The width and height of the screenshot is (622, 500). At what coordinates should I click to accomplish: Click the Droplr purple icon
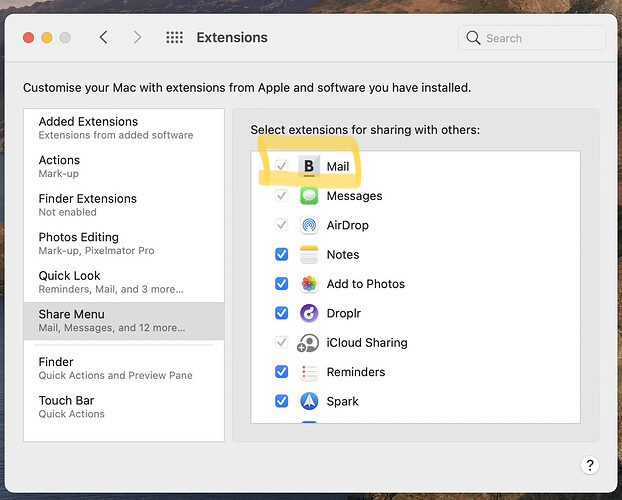pyautogui.click(x=309, y=313)
